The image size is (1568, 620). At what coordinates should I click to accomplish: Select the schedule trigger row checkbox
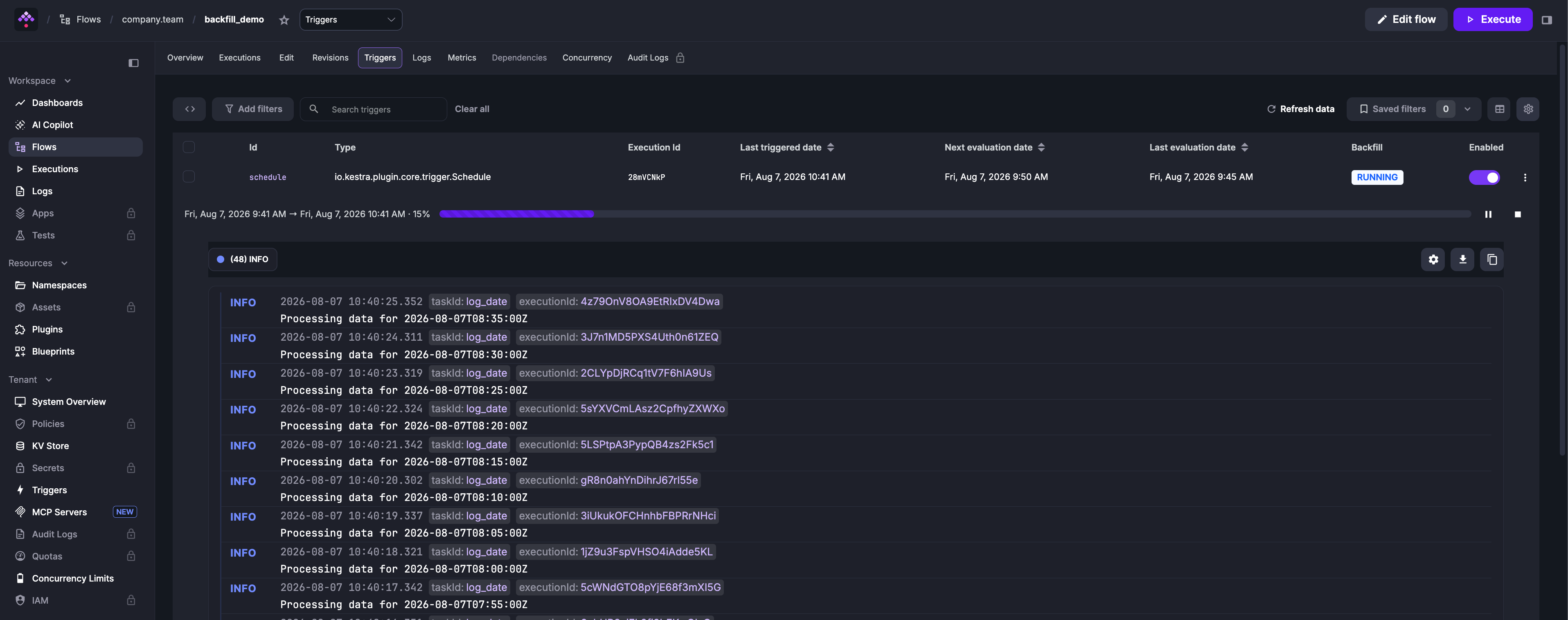(189, 176)
